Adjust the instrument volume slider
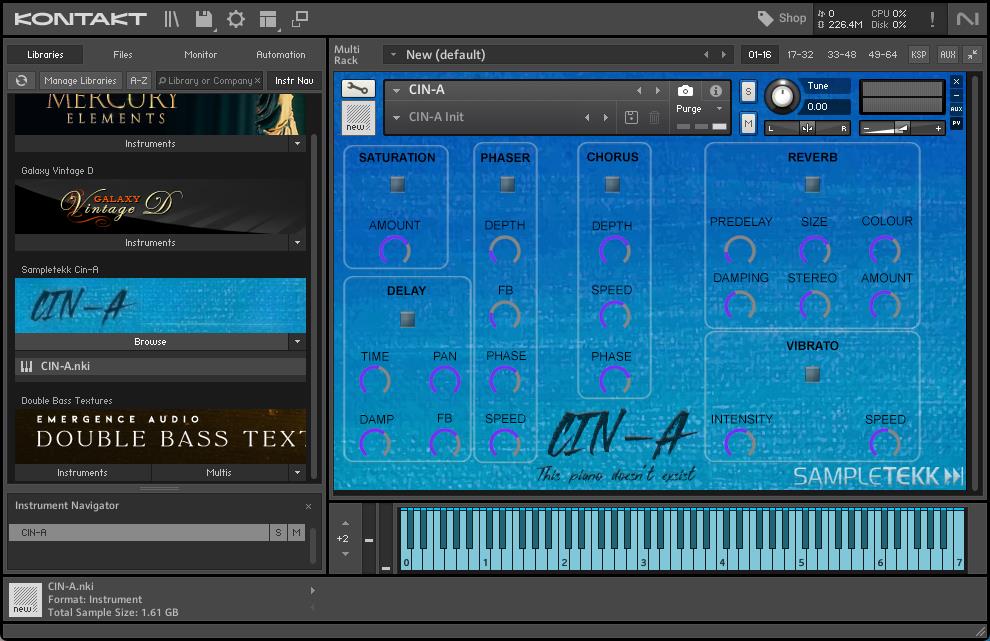The height and width of the screenshot is (641, 990). pyautogui.click(x=902, y=128)
